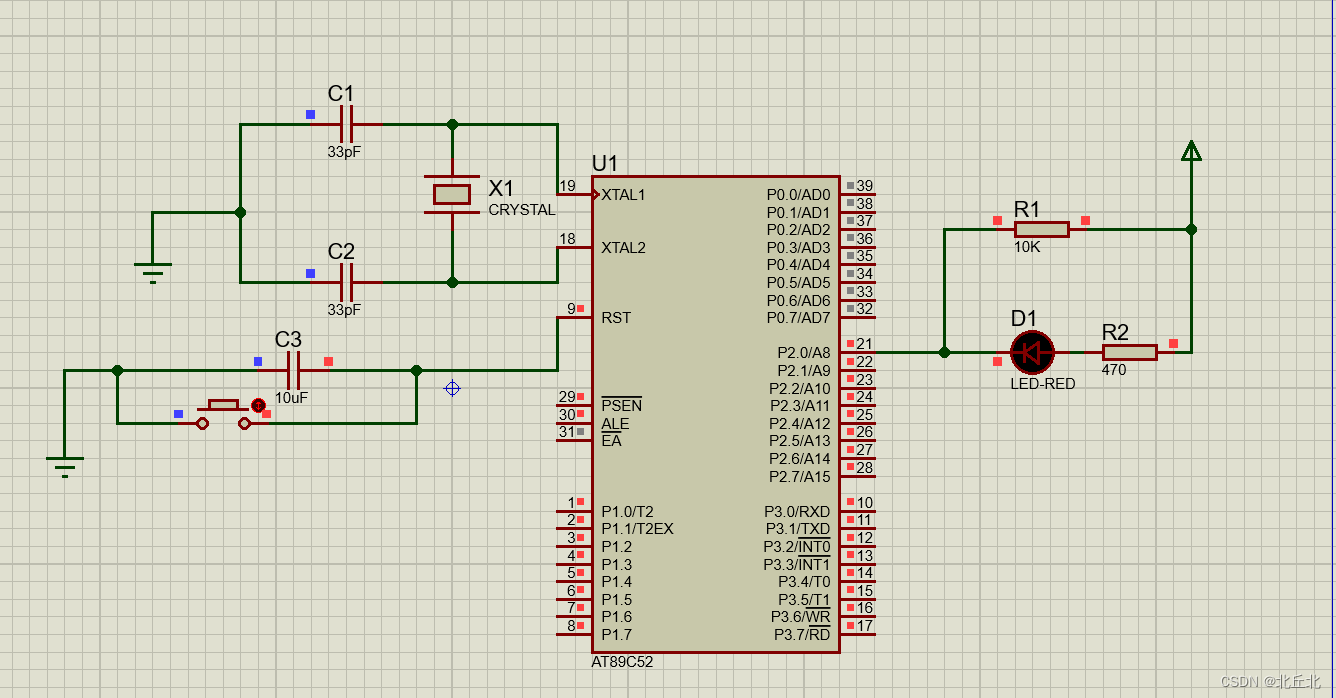This screenshot has width=1336, height=698.
Task: Click the junction dot above crystal X1
Action: click(x=452, y=125)
